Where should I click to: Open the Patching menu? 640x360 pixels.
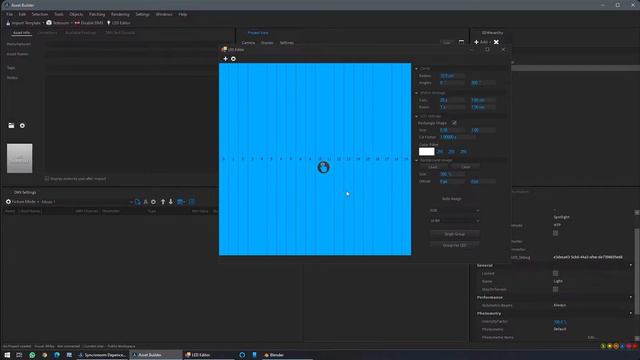(x=97, y=14)
